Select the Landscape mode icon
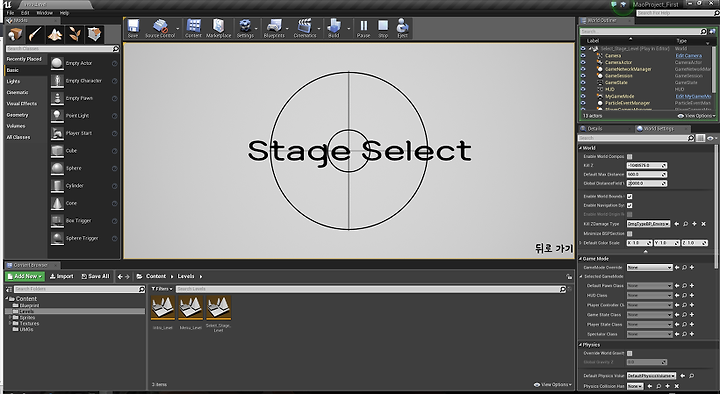 [55, 34]
